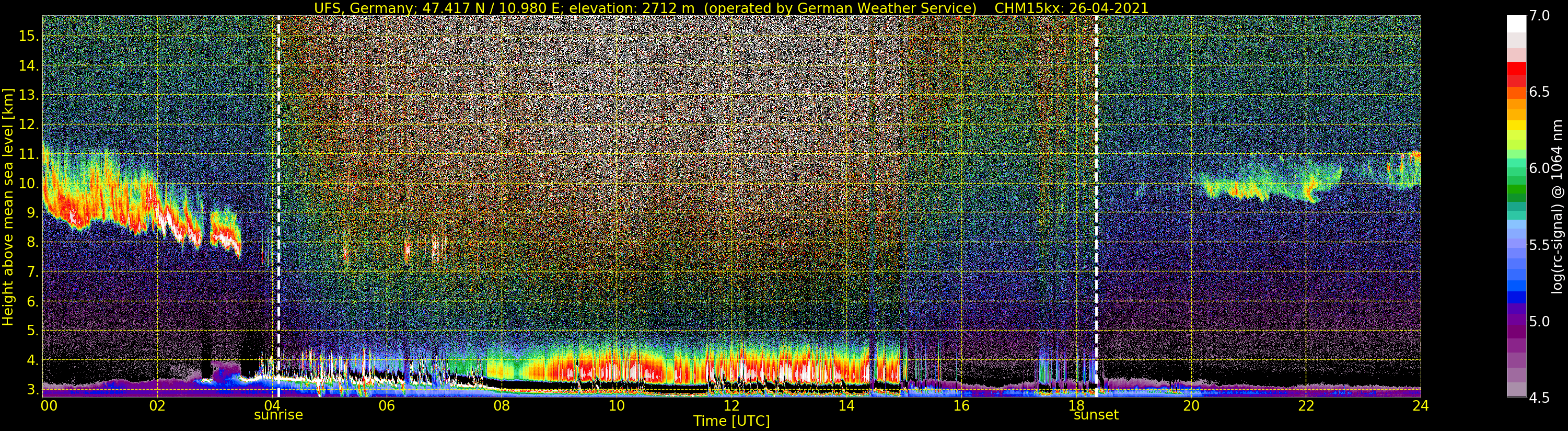Select the '16' time tick label
This screenshot has height=431, width=1568.
[x=961, y=405]
